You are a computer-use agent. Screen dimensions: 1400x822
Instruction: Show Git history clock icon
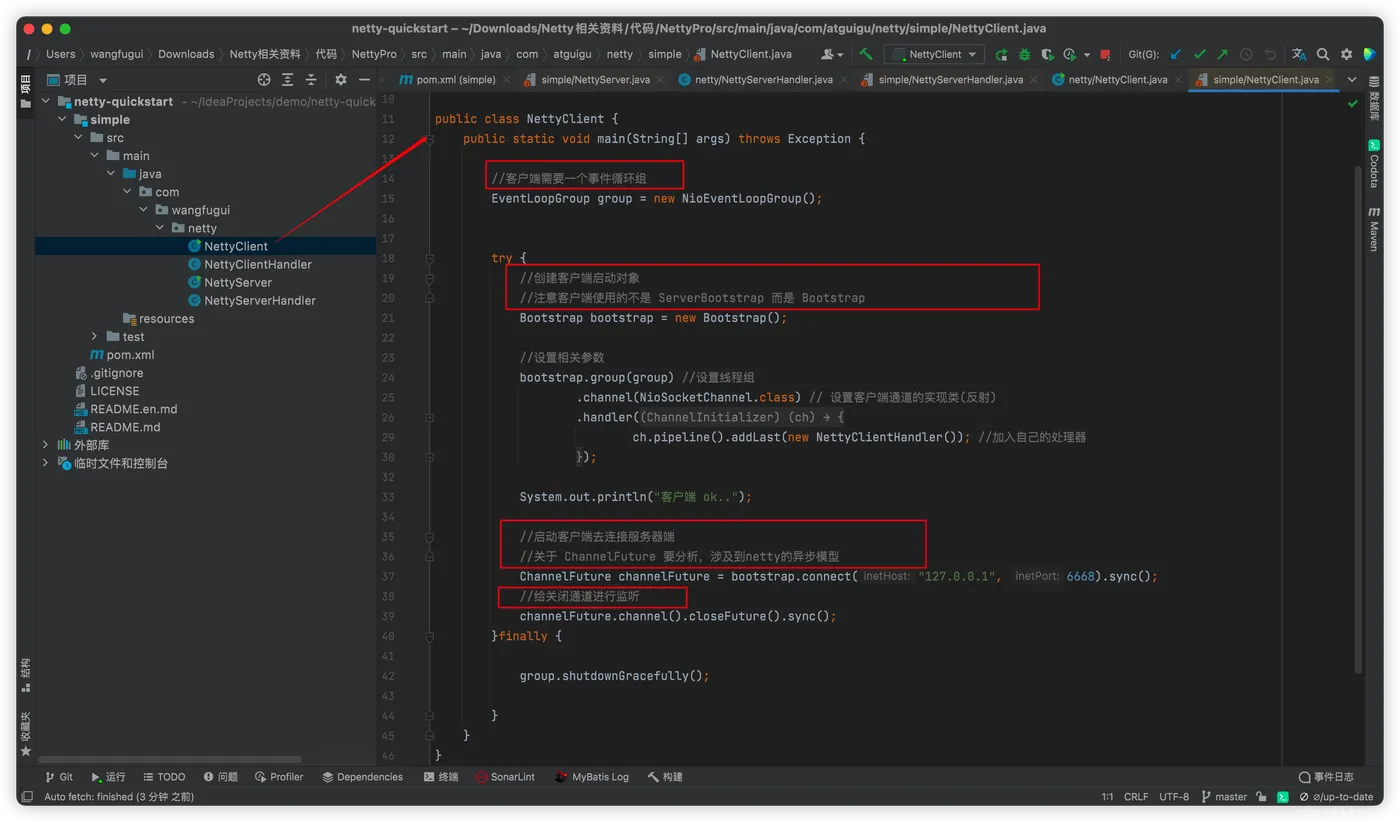(x=1246, y=54)
